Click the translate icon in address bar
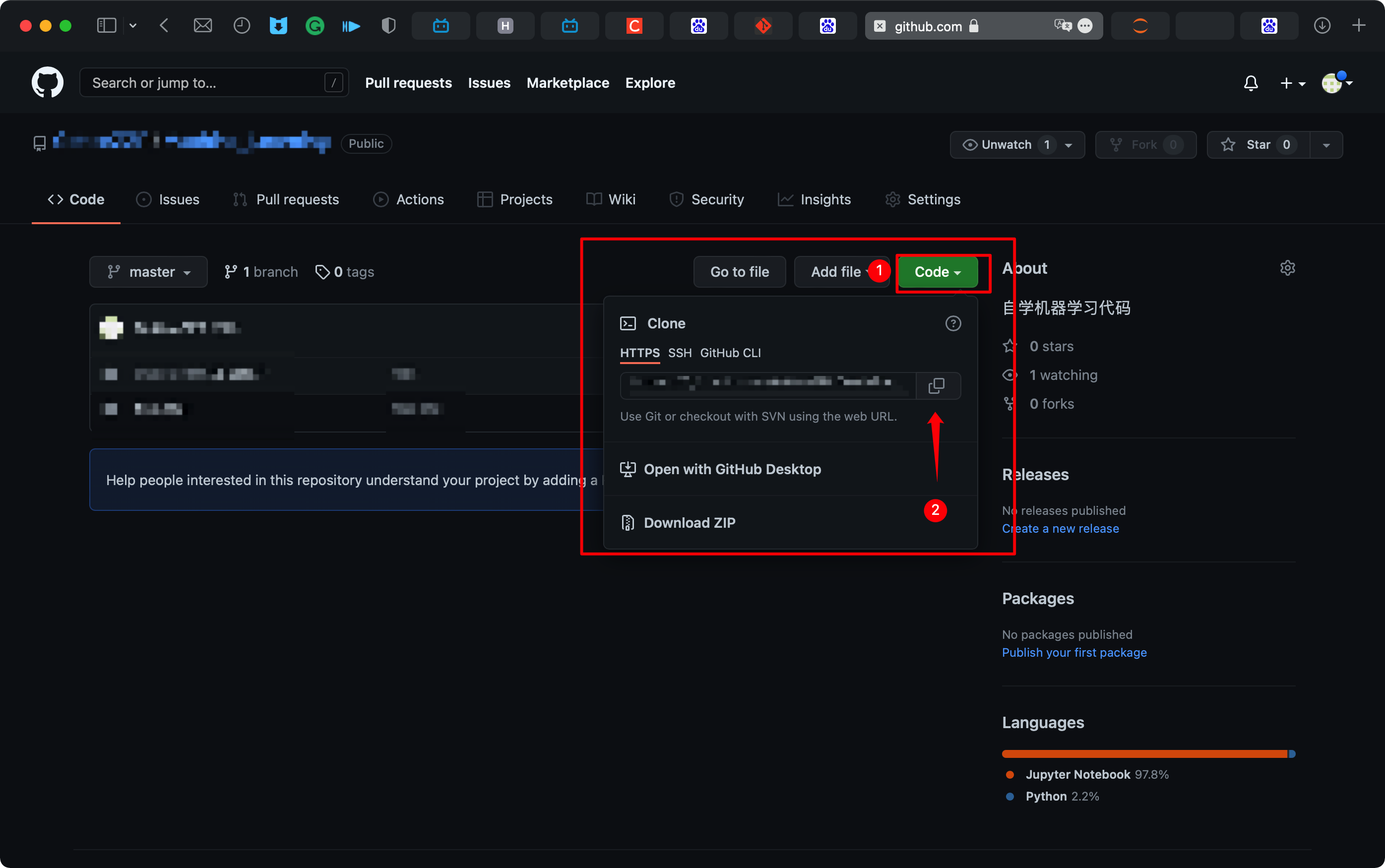The image size is (1385, 868). pos(1063,25)
